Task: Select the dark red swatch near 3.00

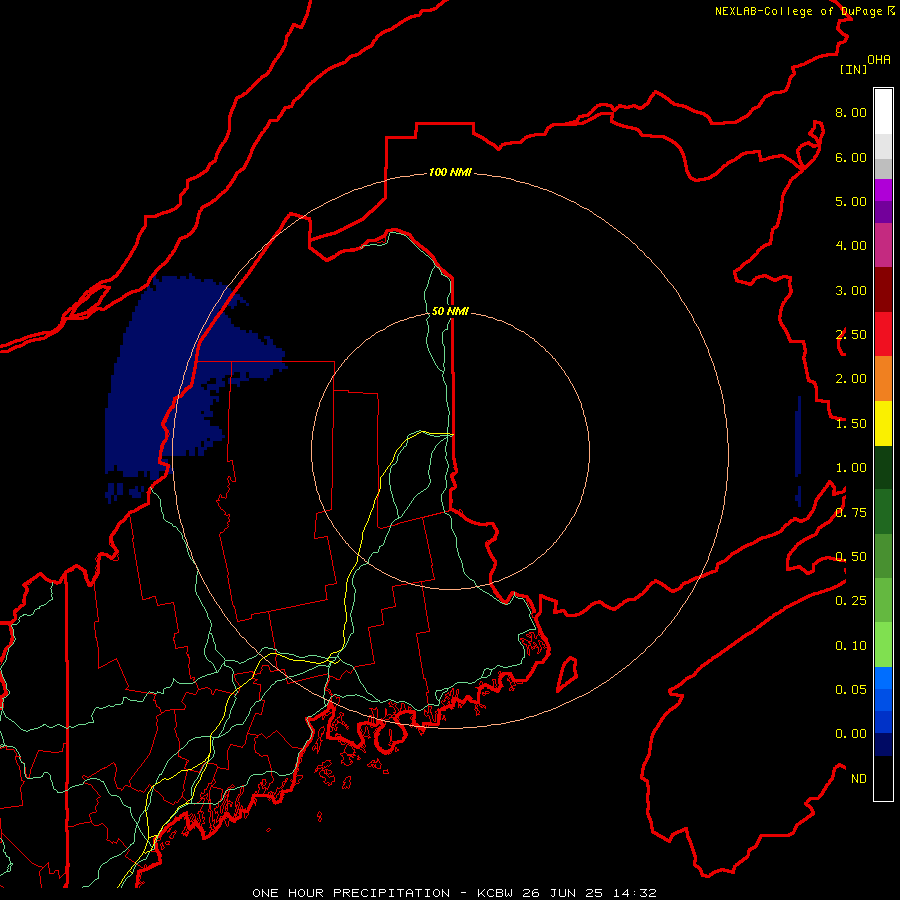Action: [883, 290]
